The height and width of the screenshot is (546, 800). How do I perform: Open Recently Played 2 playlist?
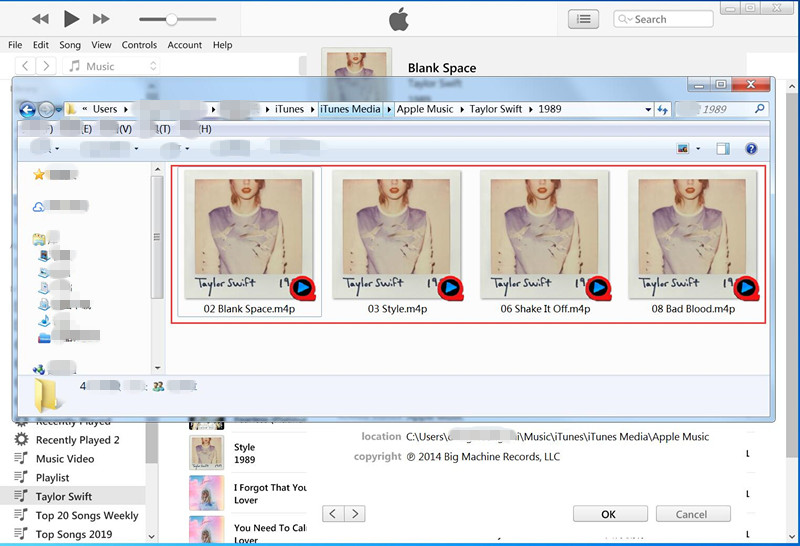[78, 440]
